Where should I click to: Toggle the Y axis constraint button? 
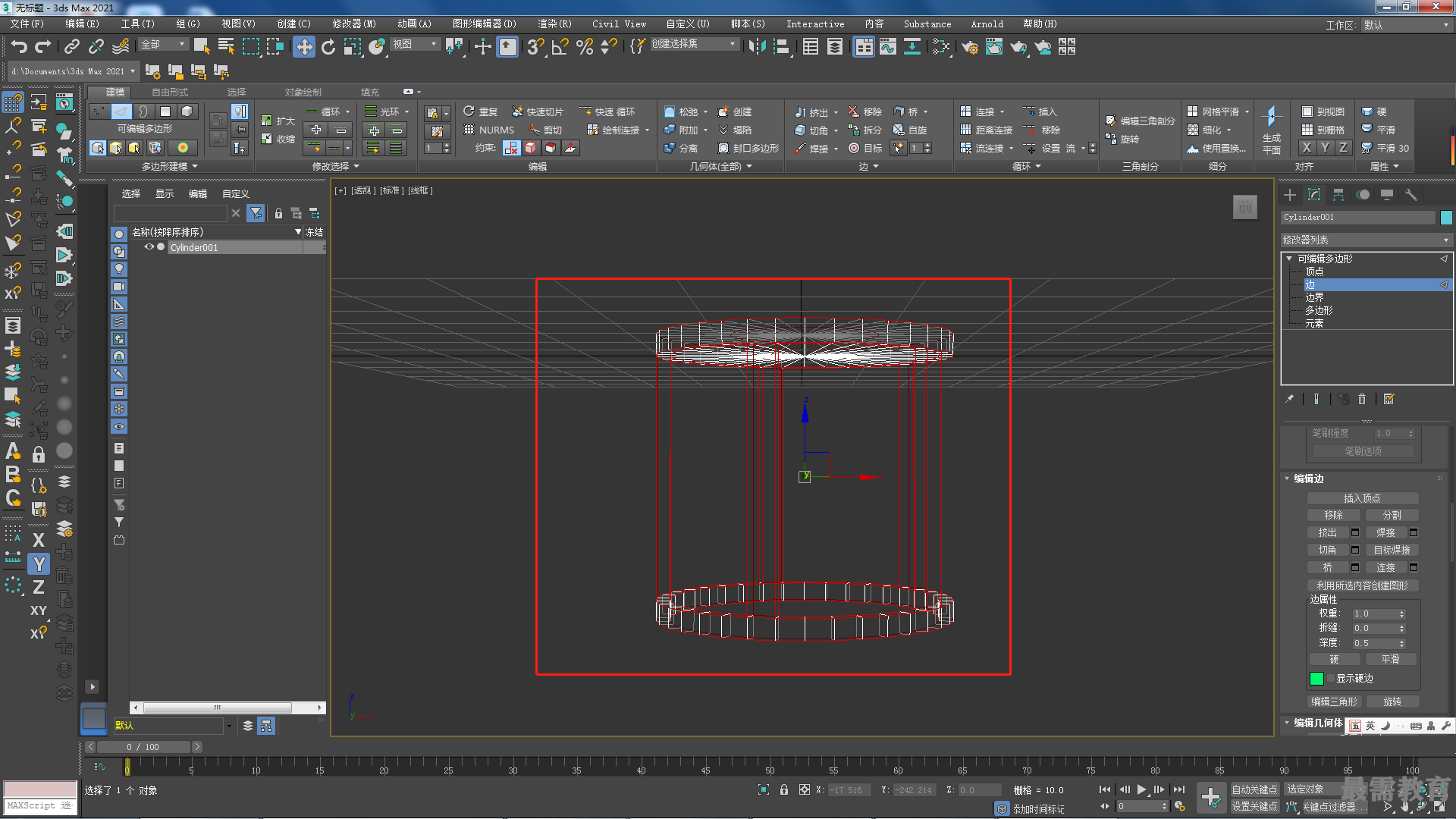(39, 563)
